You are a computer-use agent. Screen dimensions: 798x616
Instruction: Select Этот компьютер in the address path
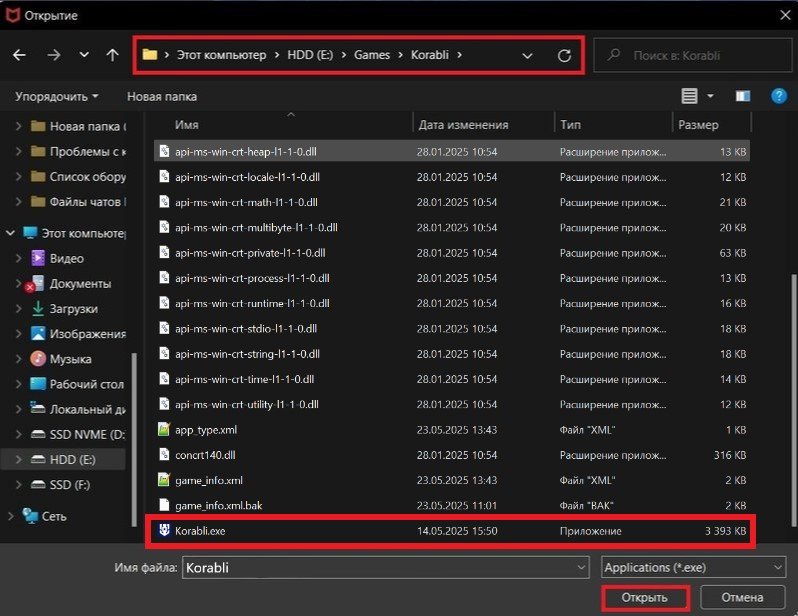coord(221,54)
